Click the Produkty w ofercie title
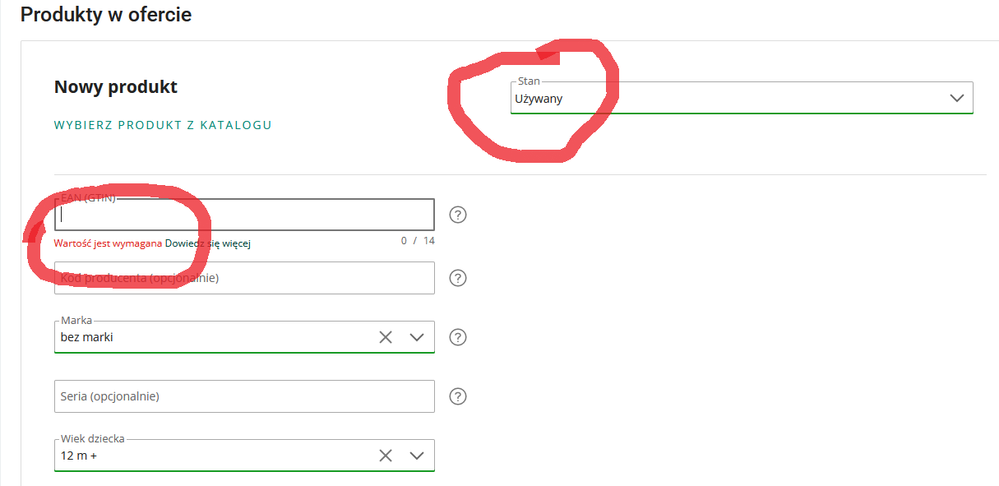The height and width of the screenshot is (486, 999). (x=106, y=15)
